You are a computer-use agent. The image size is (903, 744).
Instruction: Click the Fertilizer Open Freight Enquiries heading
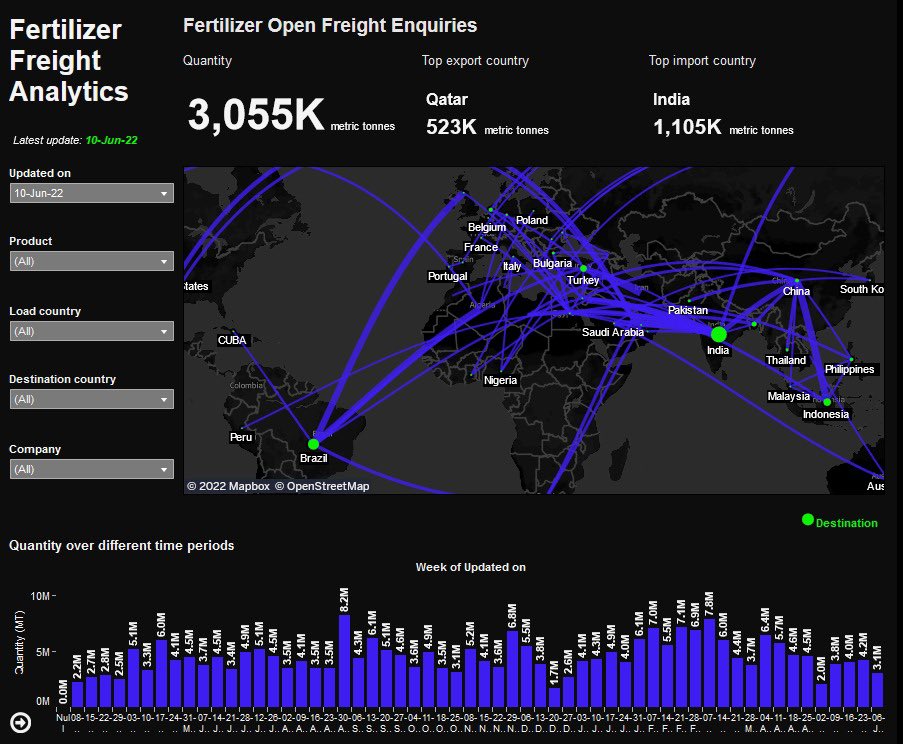click(x=330, y=25)
